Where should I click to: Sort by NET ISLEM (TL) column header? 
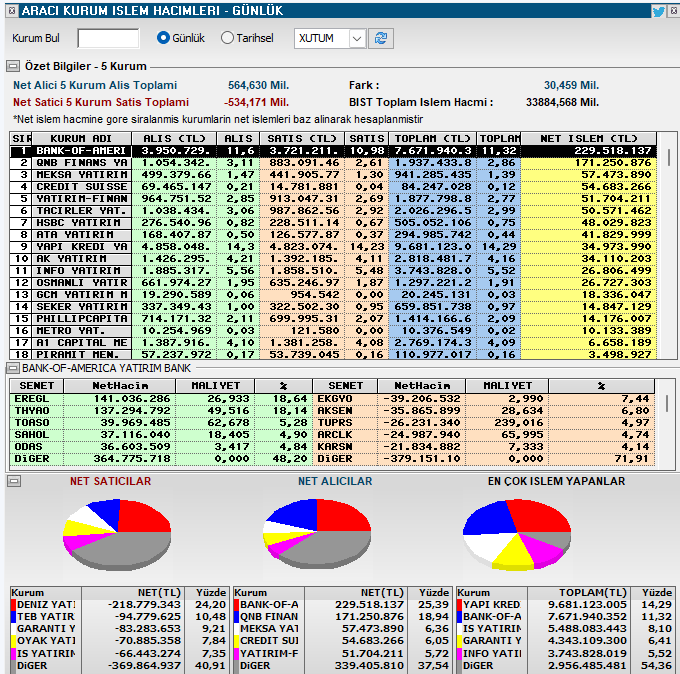tap(588, 138)
